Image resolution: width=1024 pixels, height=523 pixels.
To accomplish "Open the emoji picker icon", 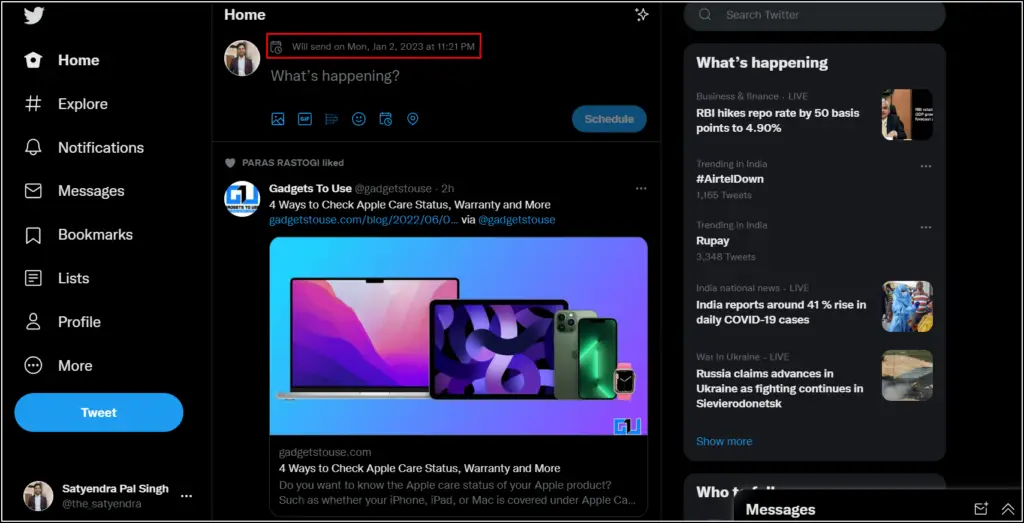I will point(359,119).
